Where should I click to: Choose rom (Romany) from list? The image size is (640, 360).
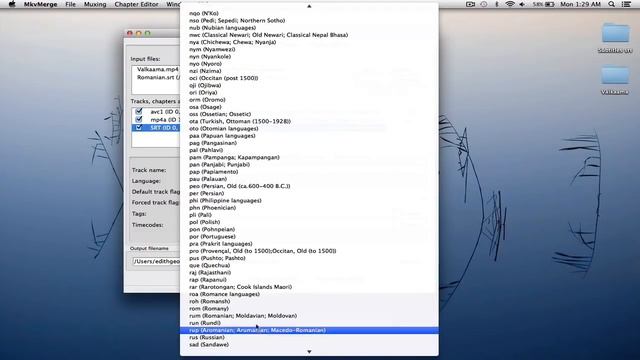pyautogui.click(x=309, y=309)
